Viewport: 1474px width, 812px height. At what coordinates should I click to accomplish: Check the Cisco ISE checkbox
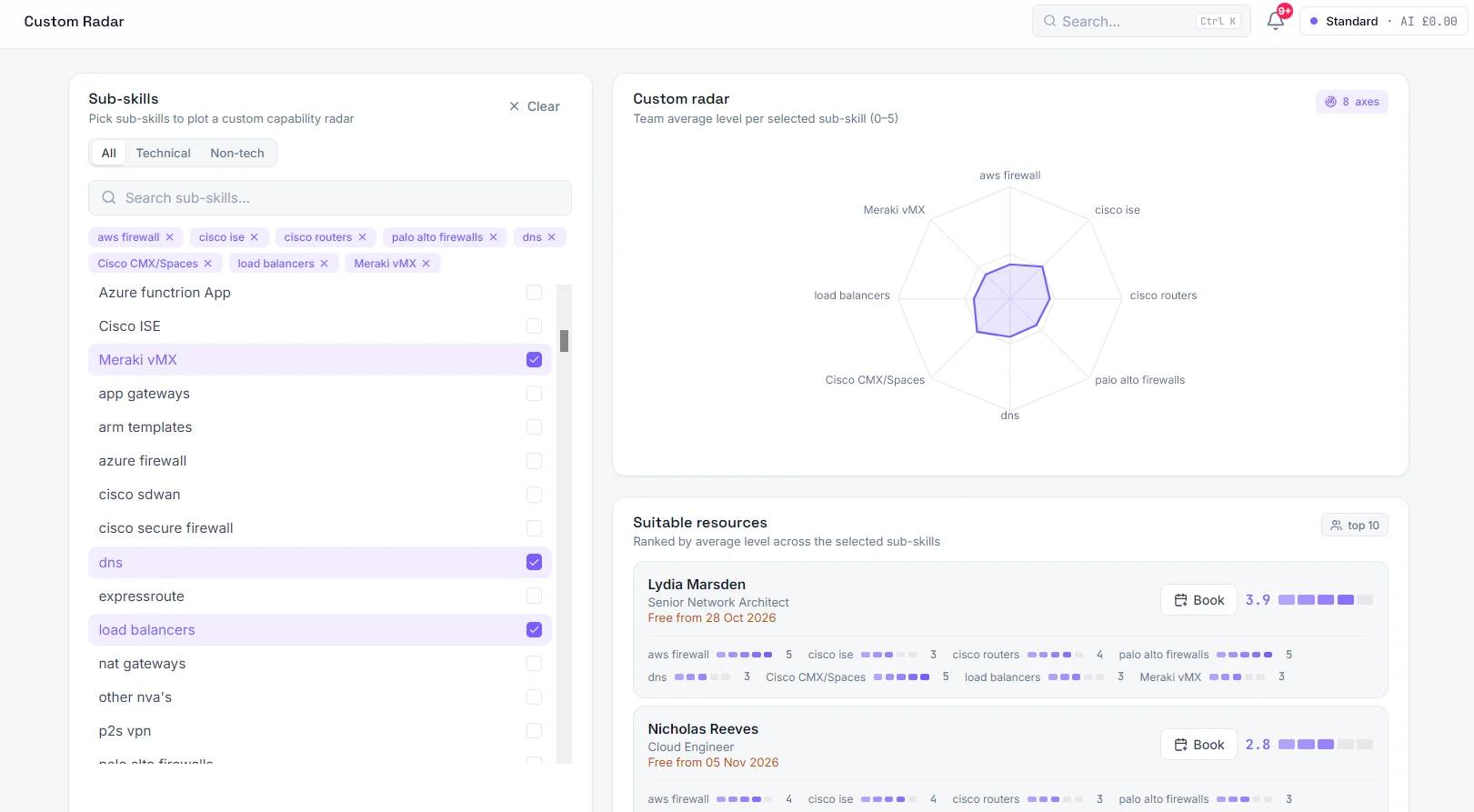point(534,326)
